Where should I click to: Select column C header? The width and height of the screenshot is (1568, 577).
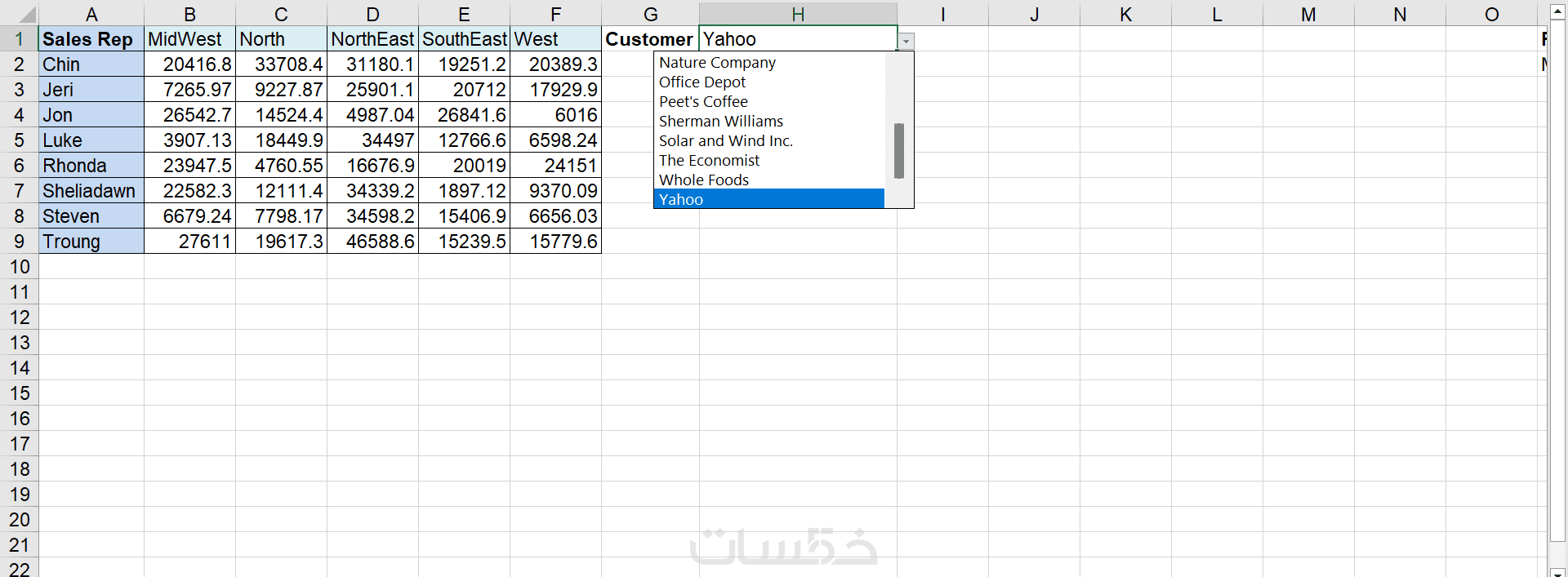click(x=281, y=14)
